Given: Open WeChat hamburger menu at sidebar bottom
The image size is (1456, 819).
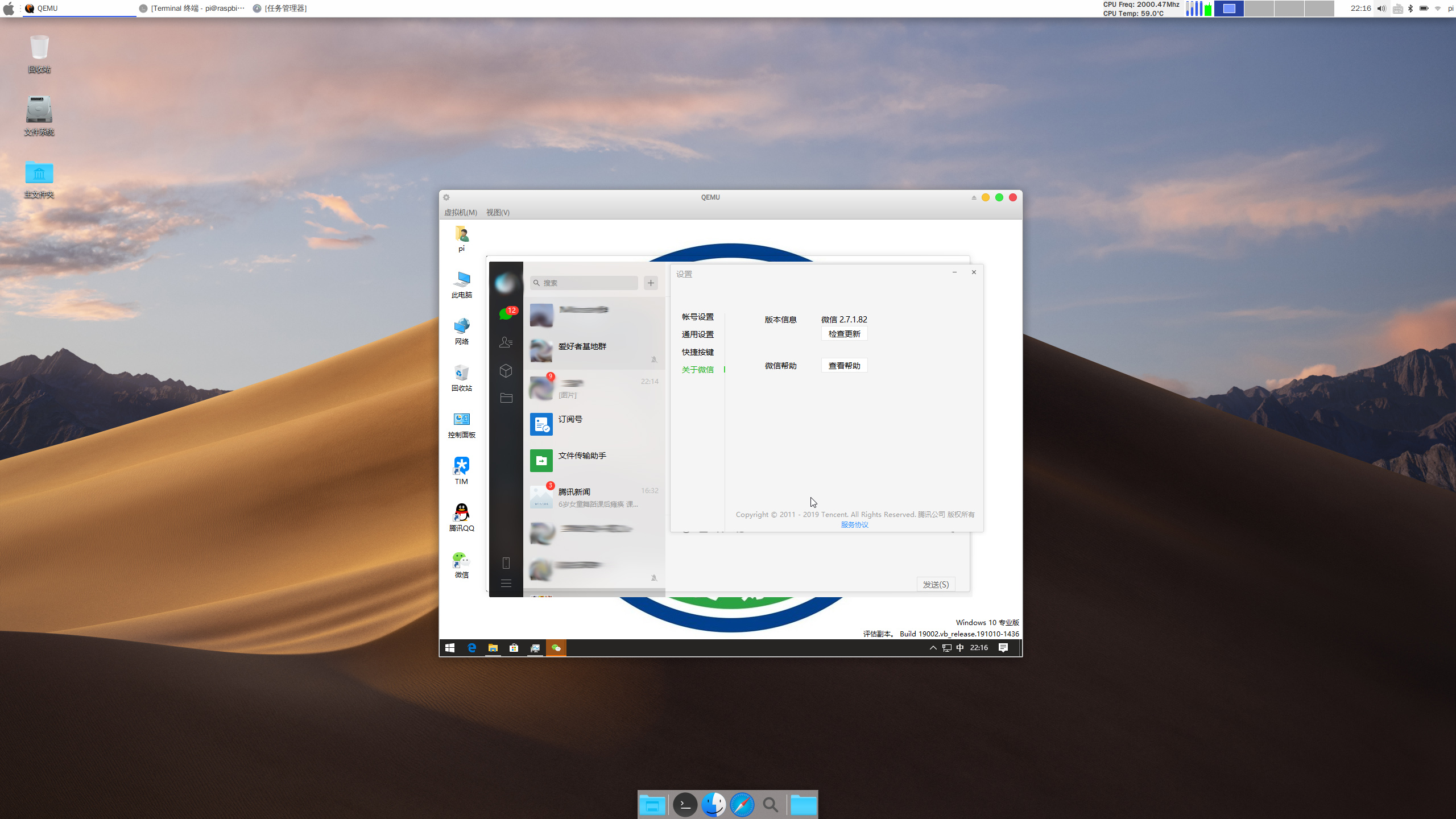Looking at the screenshot, I should tap(506, 584).
